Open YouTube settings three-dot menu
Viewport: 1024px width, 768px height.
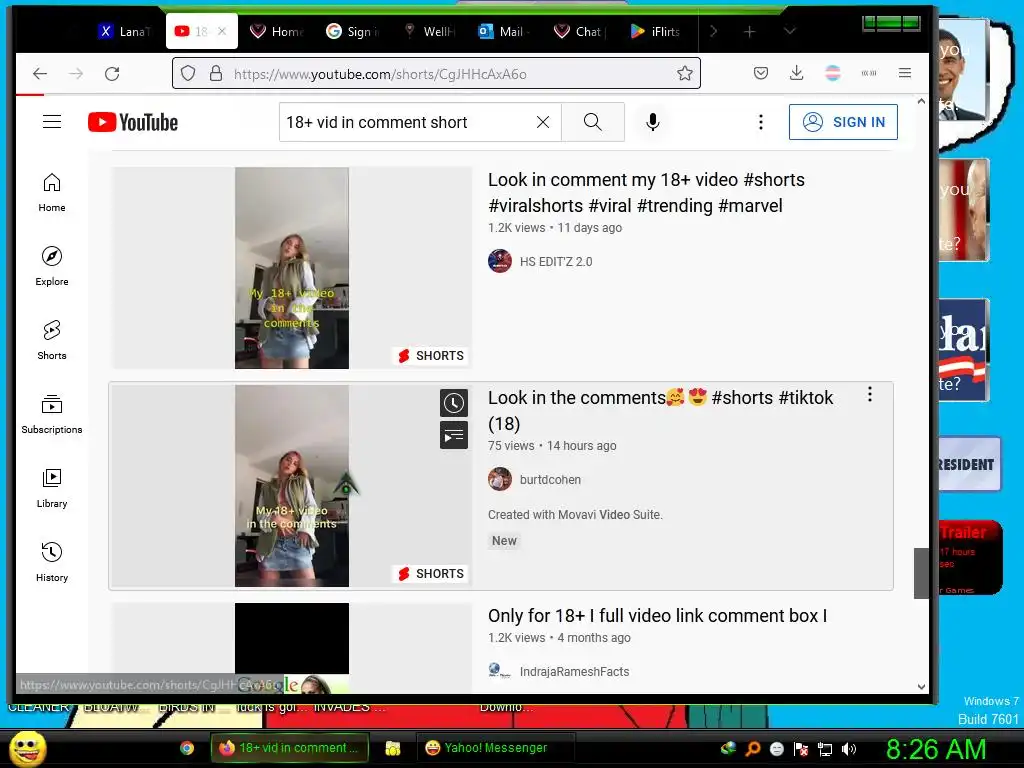coord(761,122)
